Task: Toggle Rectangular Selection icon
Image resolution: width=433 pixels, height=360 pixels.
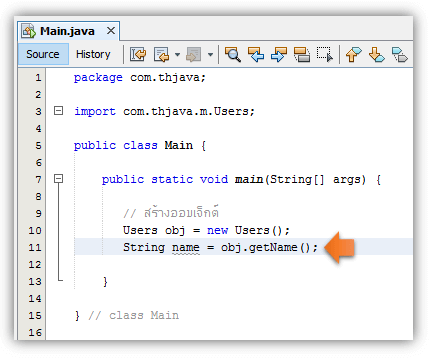Action: pos(325,54)
